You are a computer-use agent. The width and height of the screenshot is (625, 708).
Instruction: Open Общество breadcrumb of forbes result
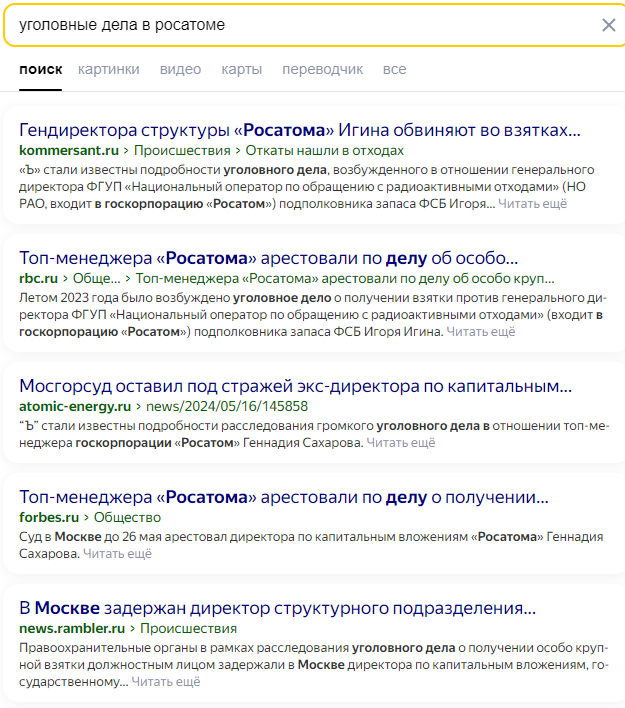tap(127, 517)
